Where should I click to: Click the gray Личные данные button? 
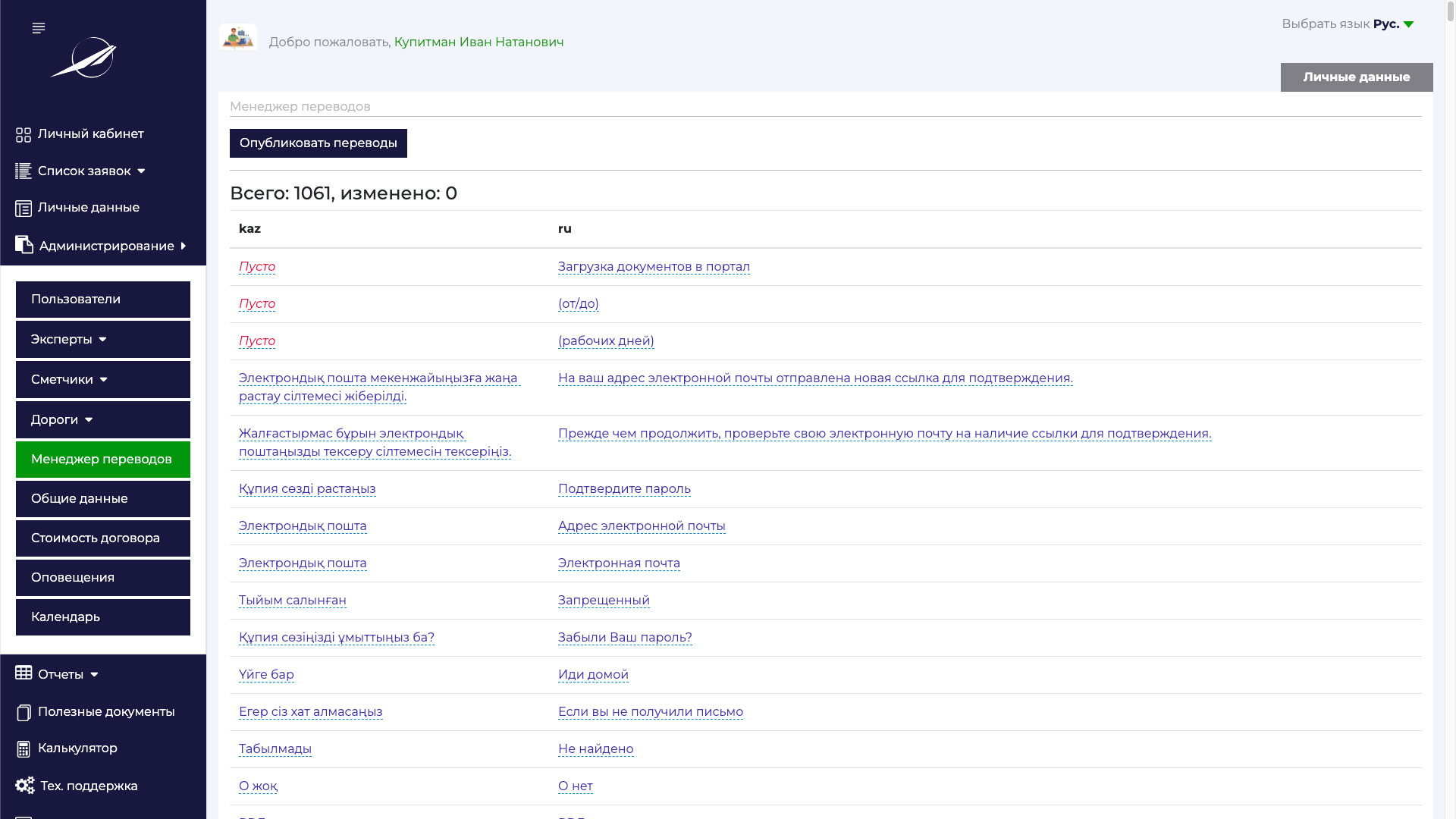point(1356,77)
